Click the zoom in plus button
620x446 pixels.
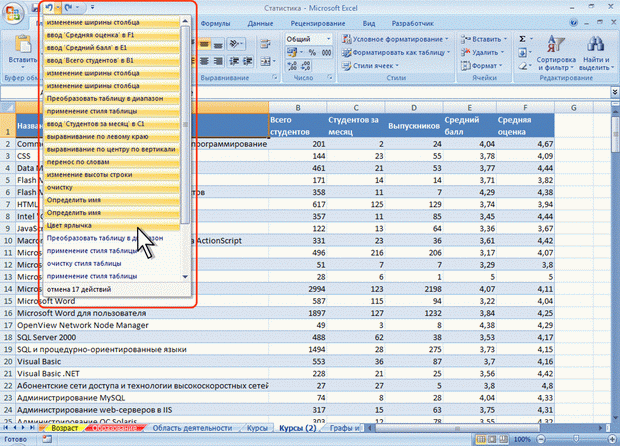612,439
